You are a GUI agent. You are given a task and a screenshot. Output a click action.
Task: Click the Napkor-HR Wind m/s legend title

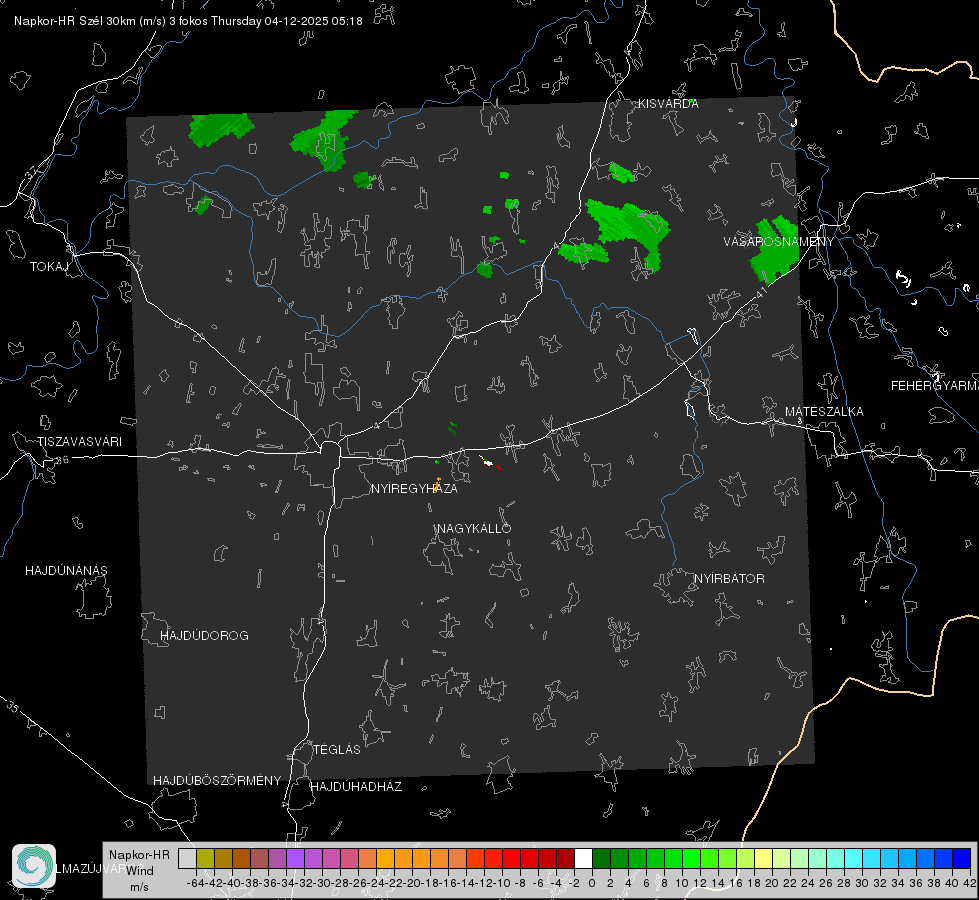[x=139, y=870]
